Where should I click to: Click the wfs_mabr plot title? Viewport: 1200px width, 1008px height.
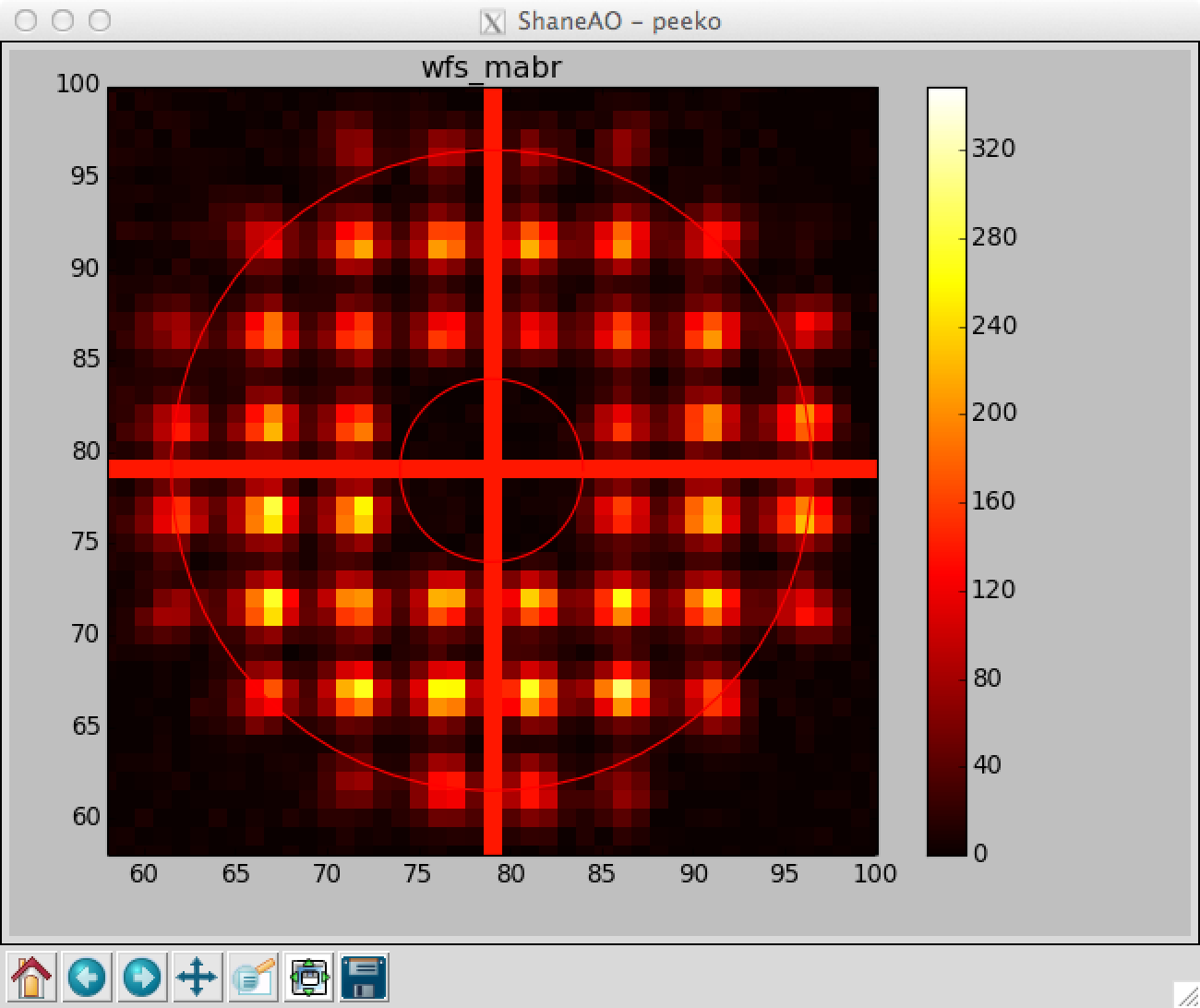[x=491, y=67]
